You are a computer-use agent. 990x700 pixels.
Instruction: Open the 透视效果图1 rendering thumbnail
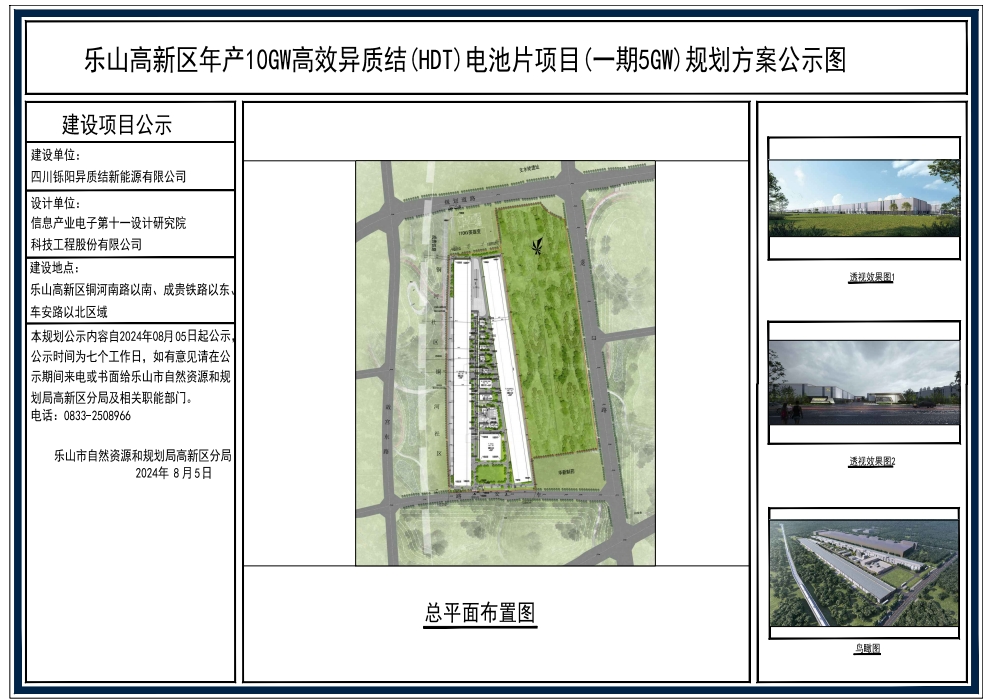coord(863,198)
